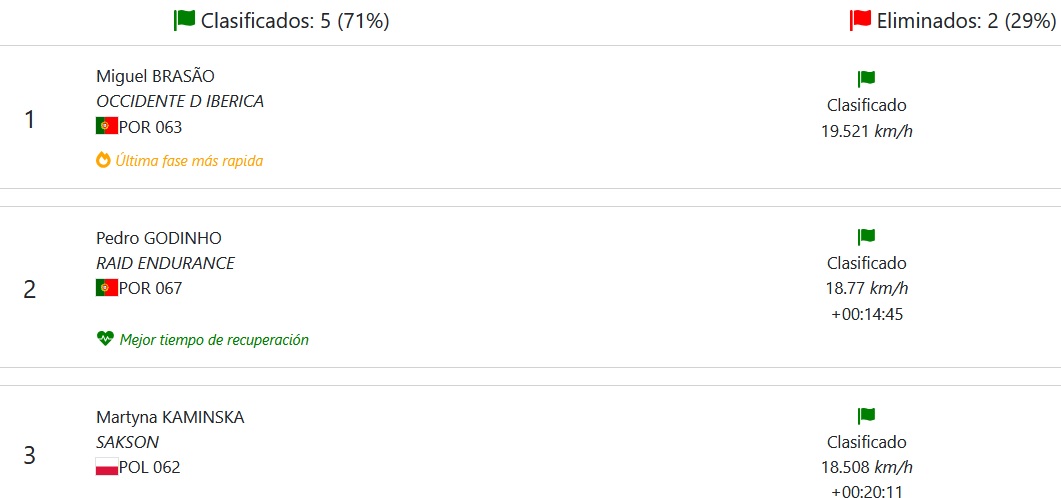Click the green flag above Pedro Godinho's Clasificado status
The height and width of the screenshot is (498, 1061).
tap(866, 237)
